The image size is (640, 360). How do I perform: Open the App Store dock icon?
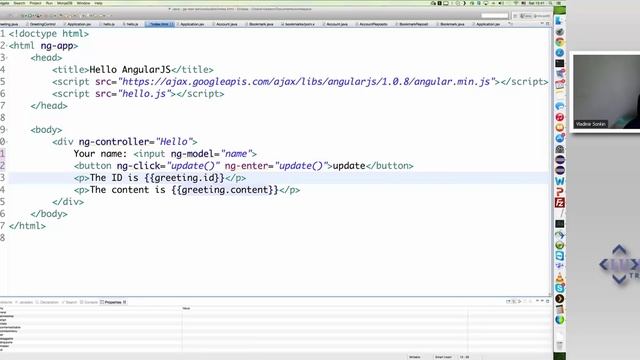[x=560, y=138]
